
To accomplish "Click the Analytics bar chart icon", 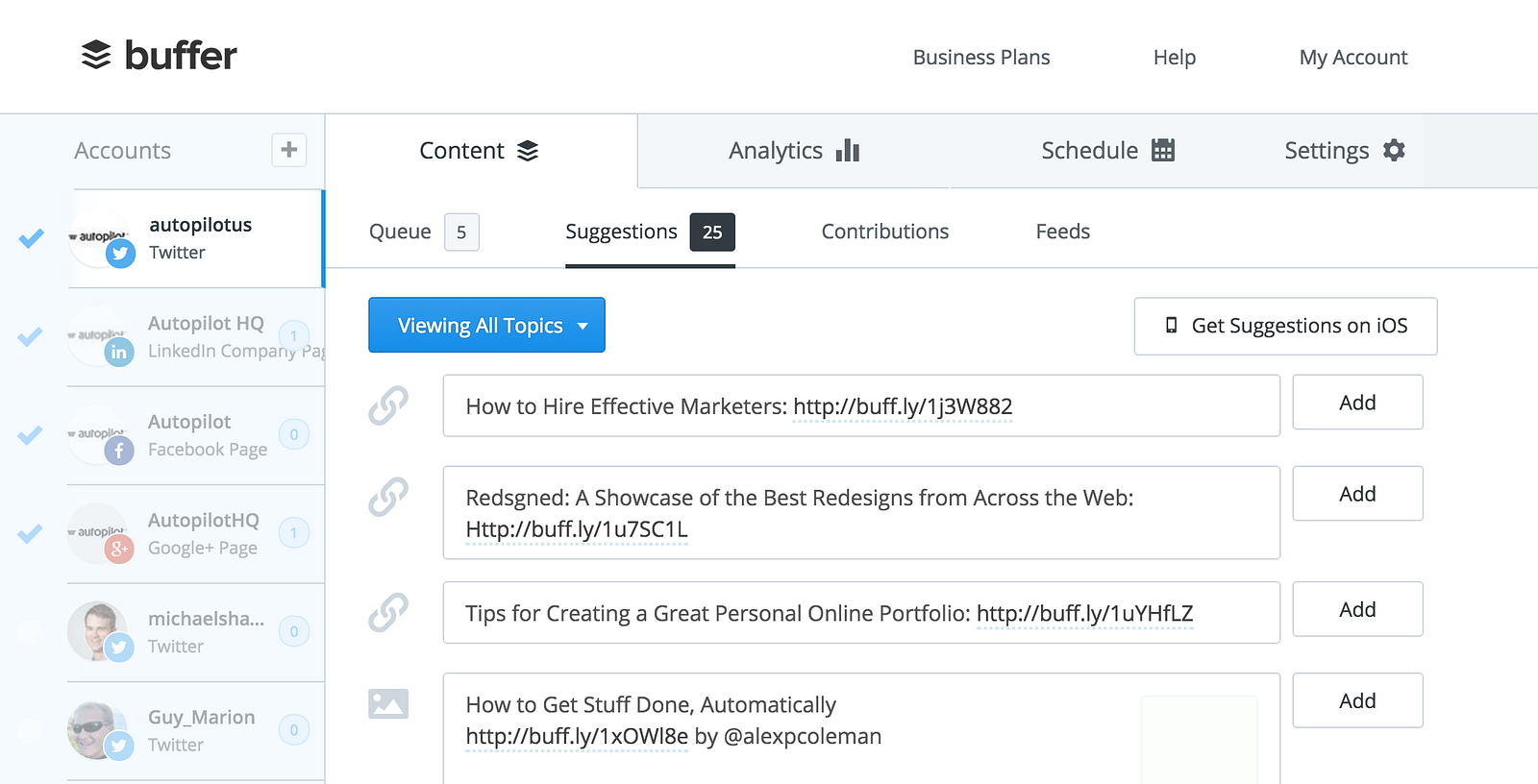I will (x=848, y=150).
